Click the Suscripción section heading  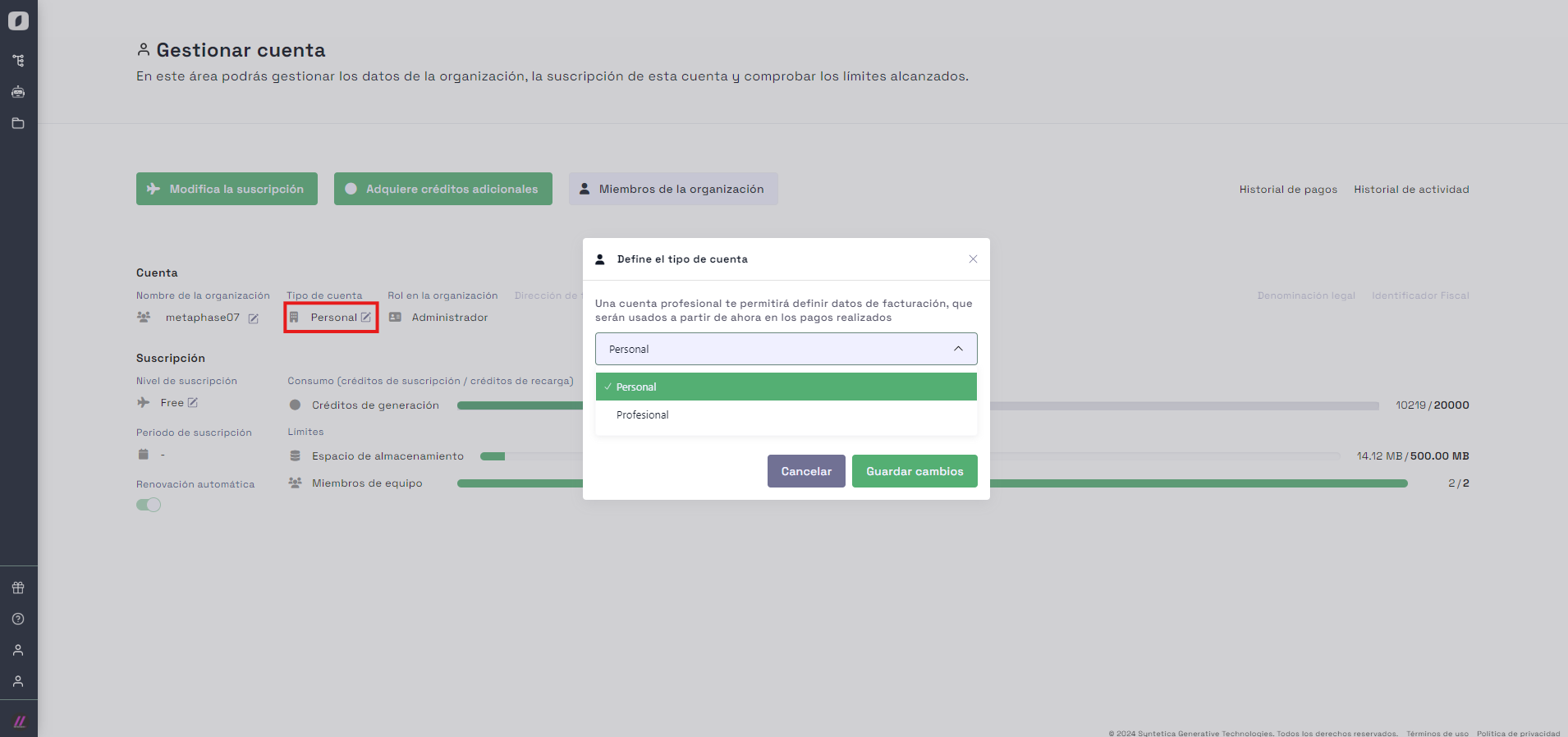(171, 359)
